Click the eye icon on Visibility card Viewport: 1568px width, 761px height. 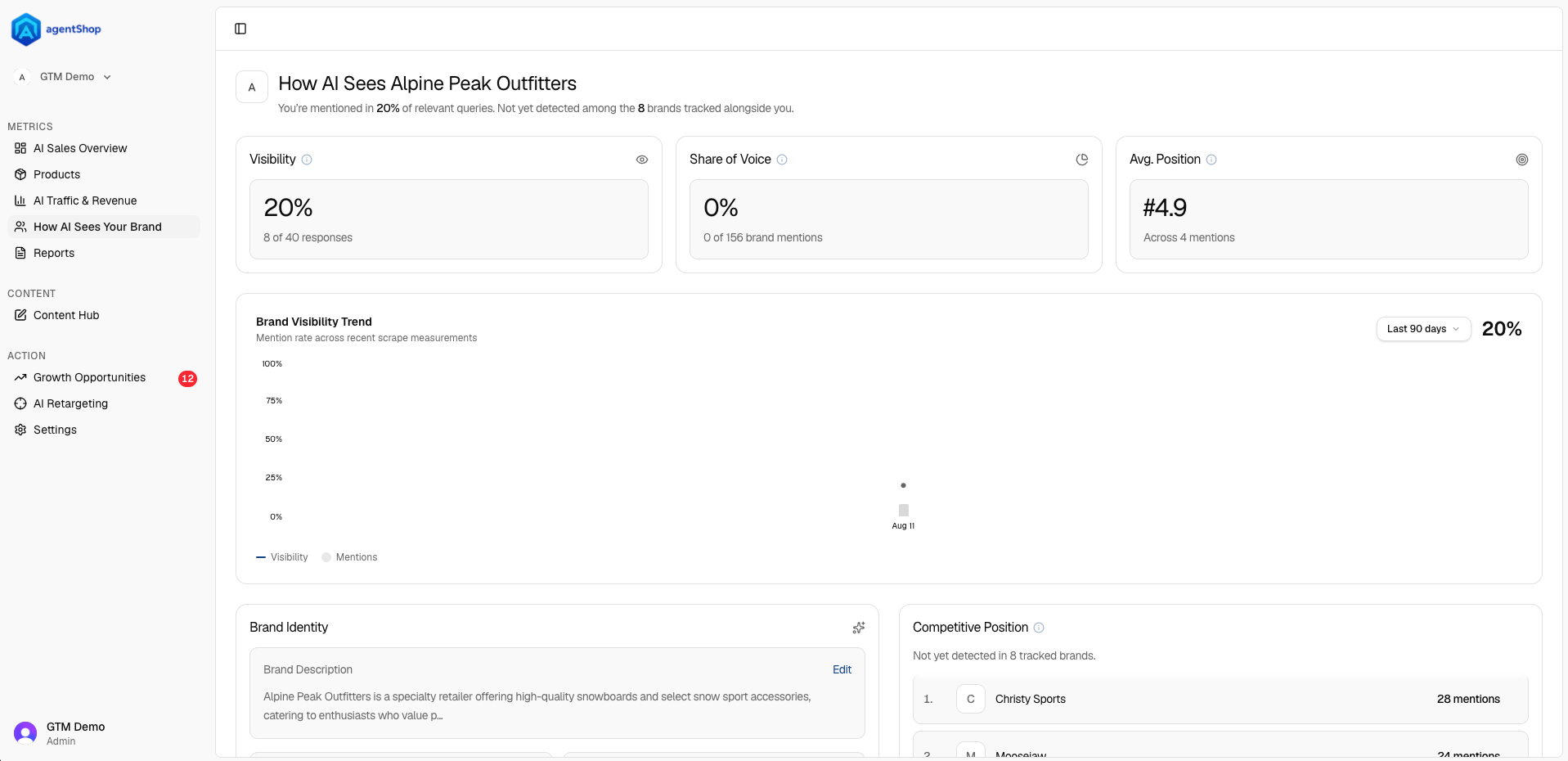tap(642, 160)
